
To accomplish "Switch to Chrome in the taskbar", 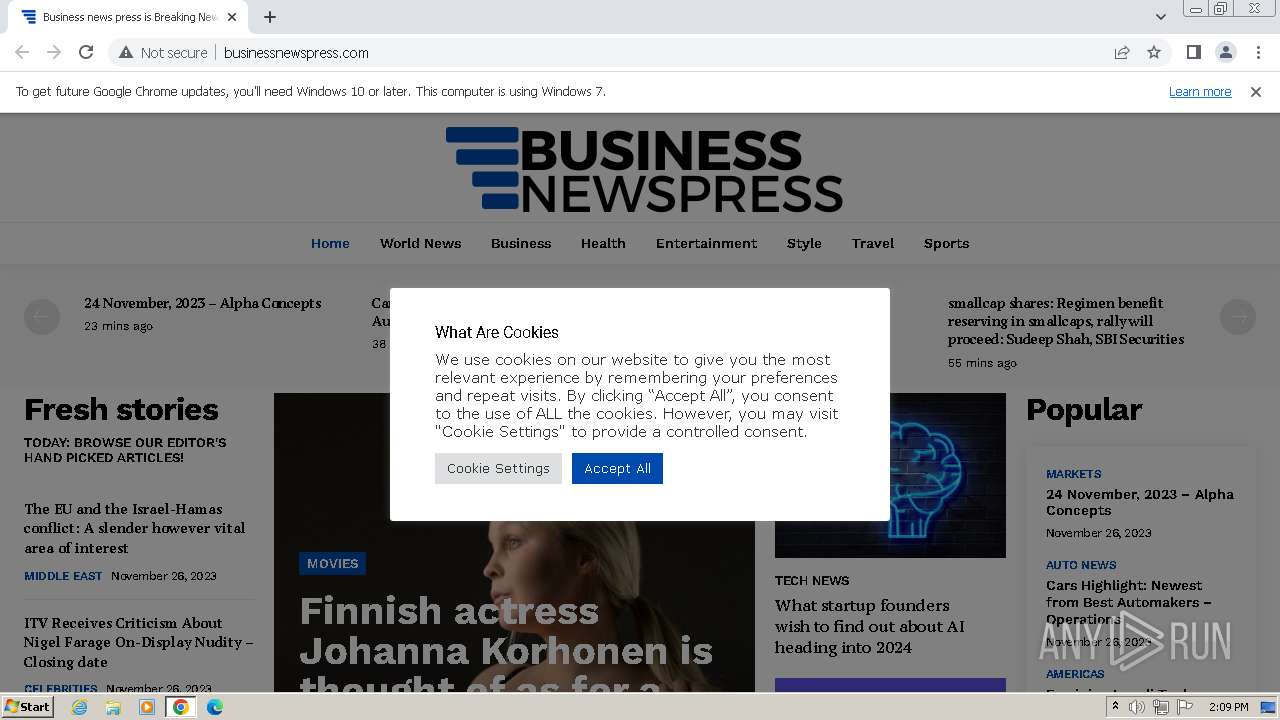I will point(181,707).
